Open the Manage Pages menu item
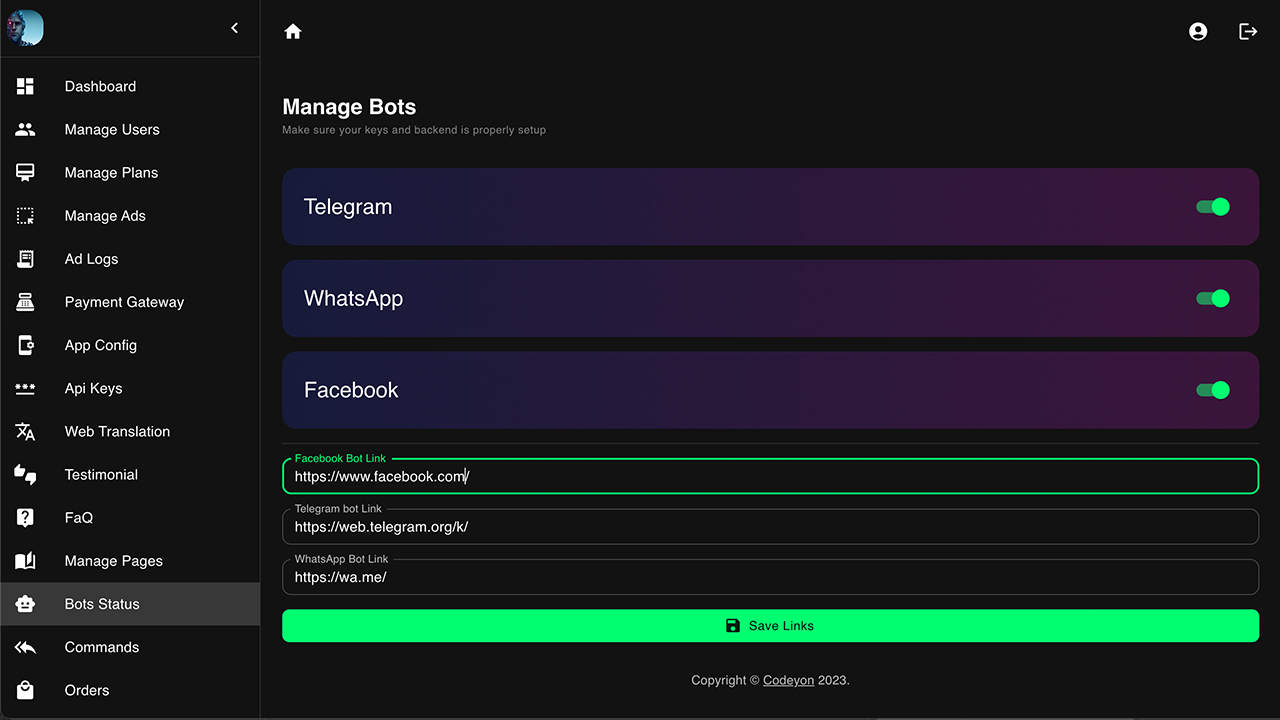Viewport: 1280px width, 720px height. pos(130,560)
